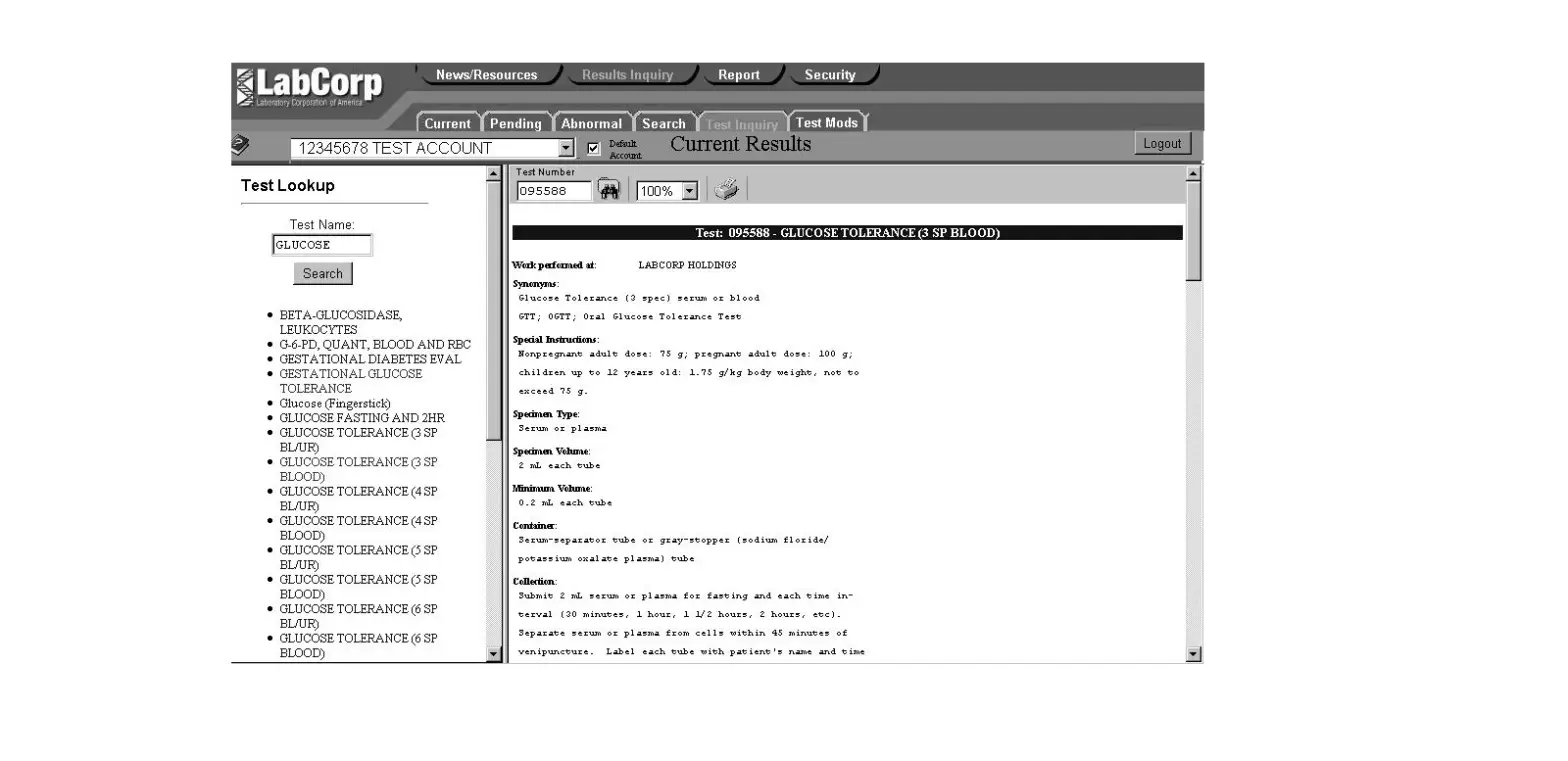Open GLUCOSE TOLERANCE (5 SP BLOOD) link

coord(358,586)
